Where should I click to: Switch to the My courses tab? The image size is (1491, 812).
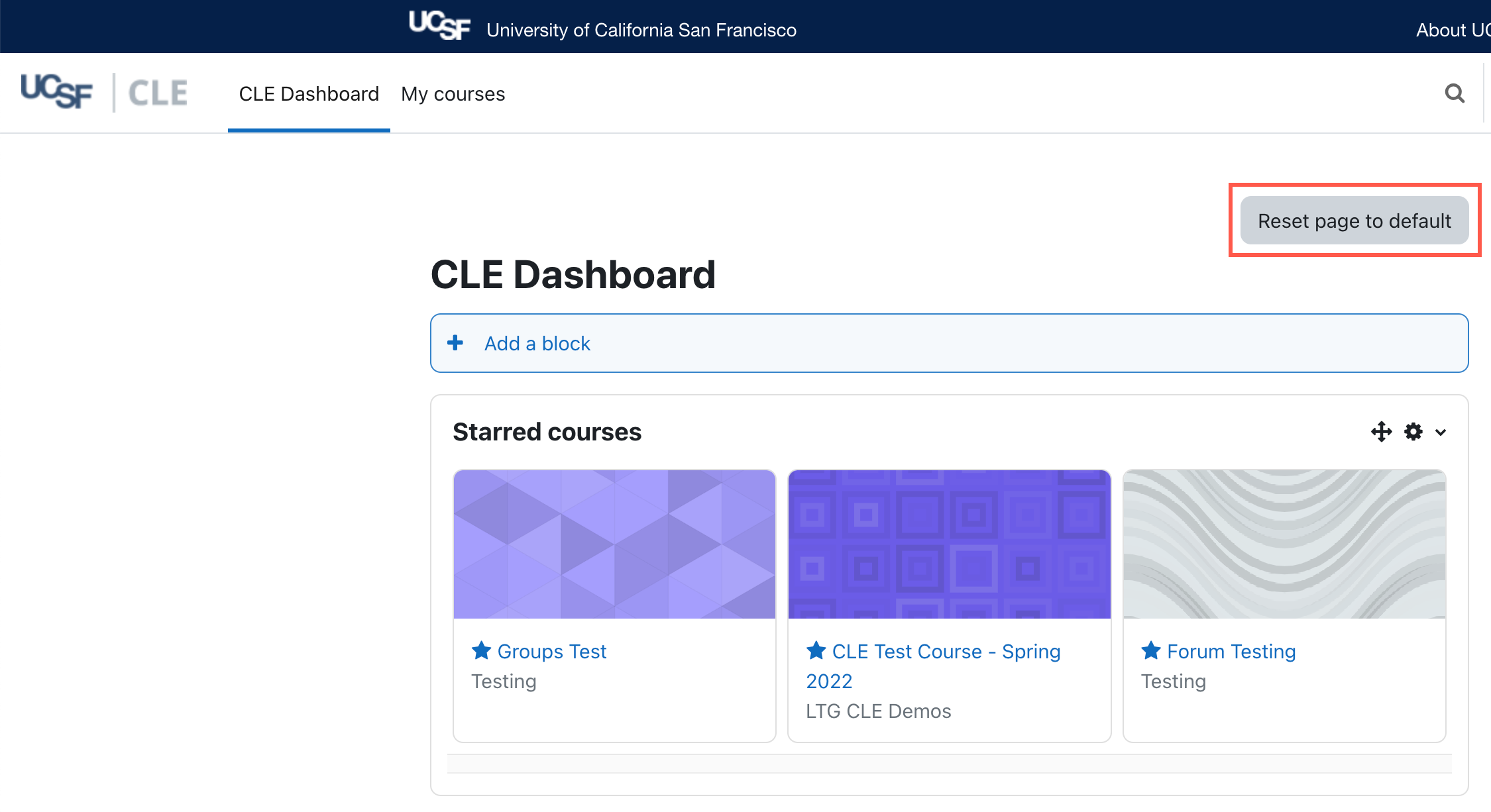[x=453, y=94]
